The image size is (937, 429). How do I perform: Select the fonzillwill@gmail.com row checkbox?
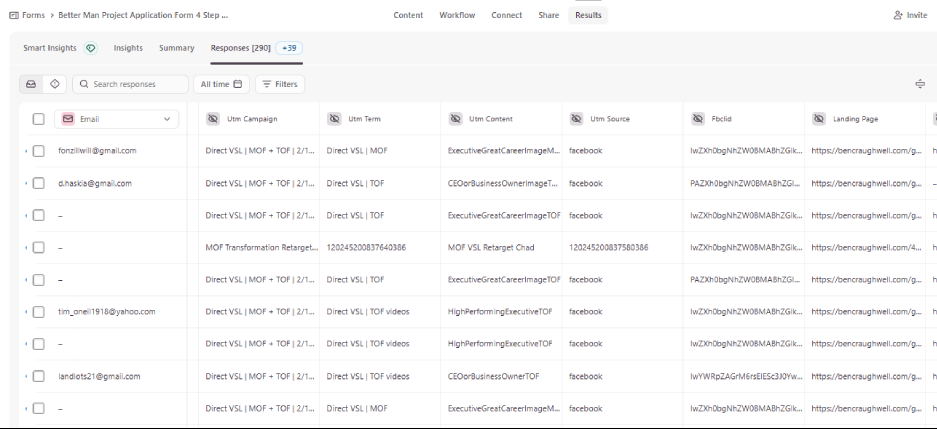pos(38,151)
